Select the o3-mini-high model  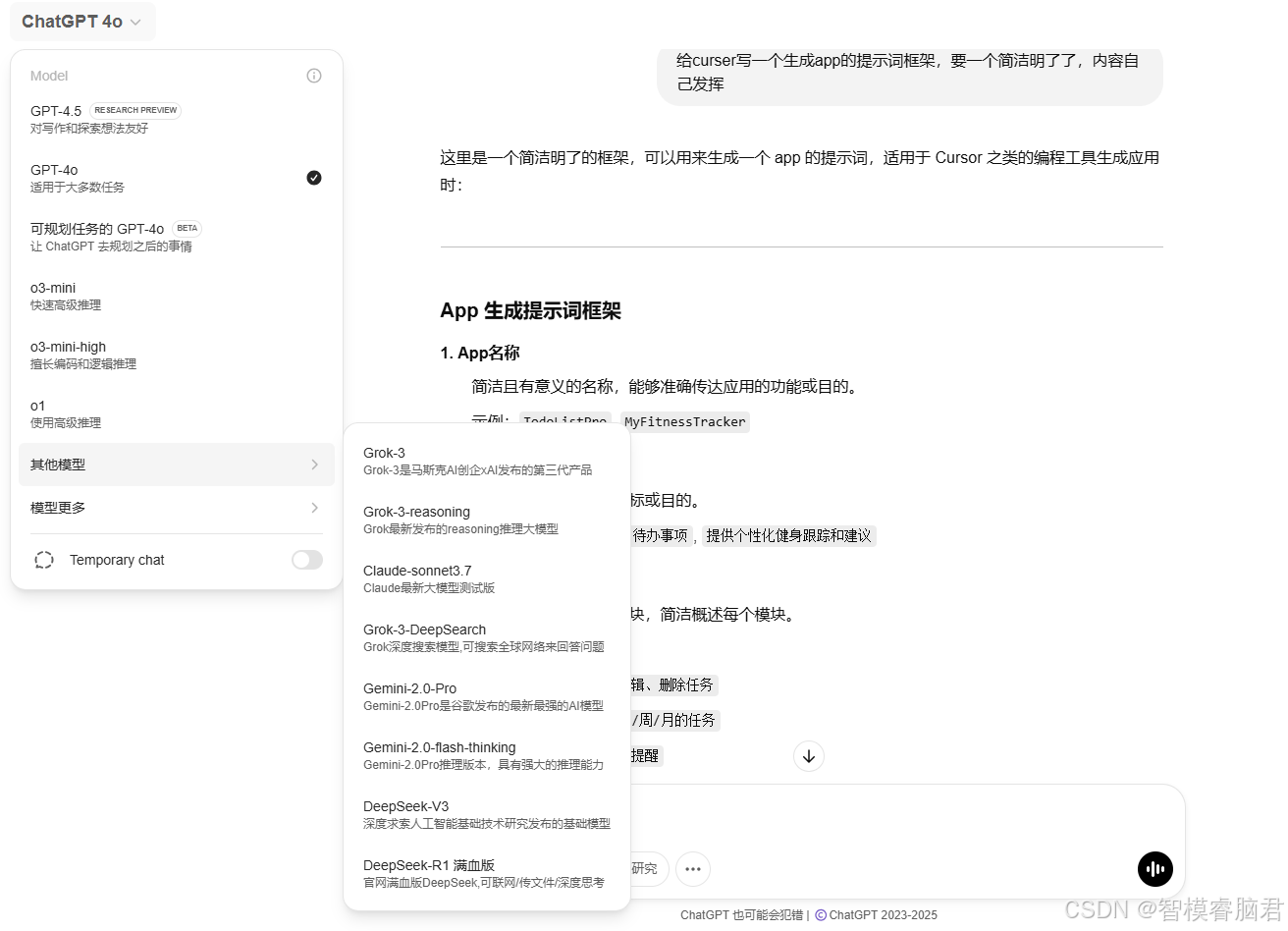click(177, 355)
